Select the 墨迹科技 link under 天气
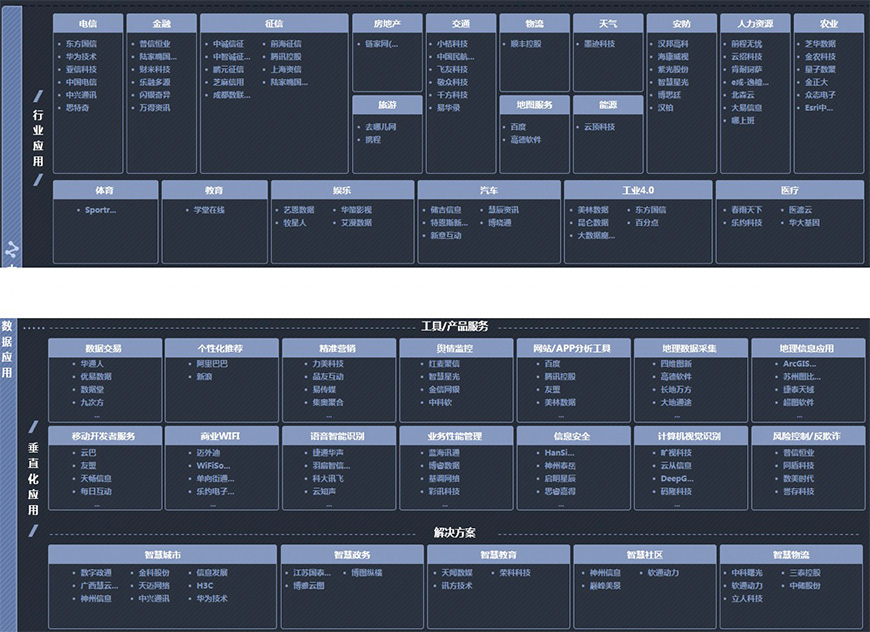870x632 pixels. (599, 44)
